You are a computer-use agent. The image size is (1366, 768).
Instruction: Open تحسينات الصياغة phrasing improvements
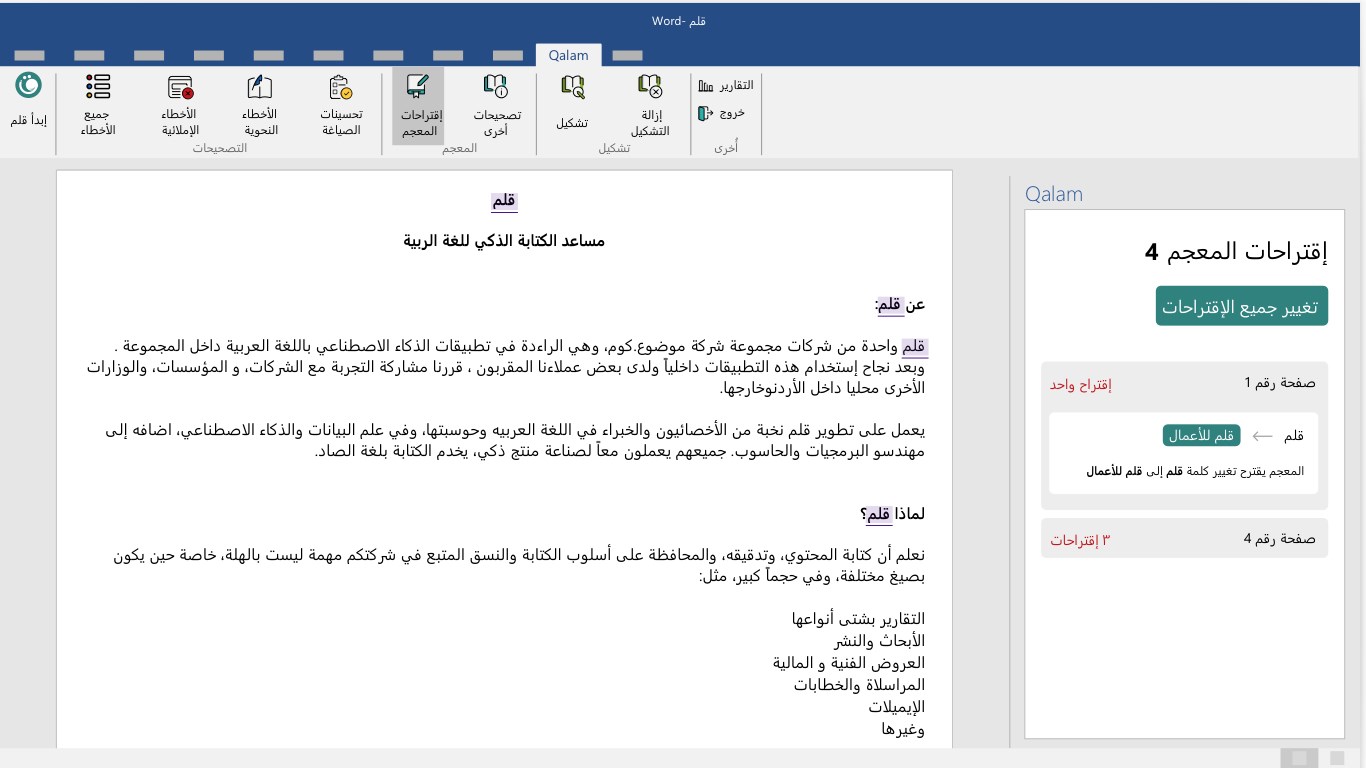(341, 105)
